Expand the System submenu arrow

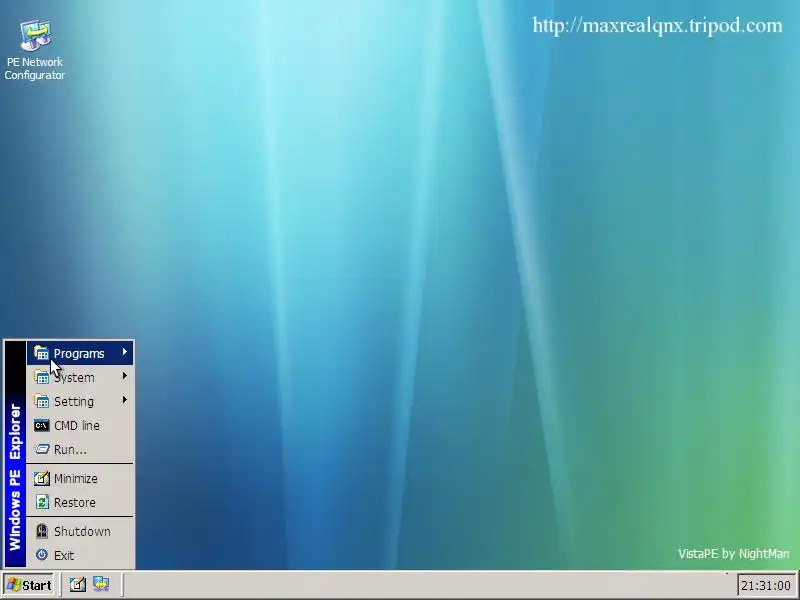point(124,376)
